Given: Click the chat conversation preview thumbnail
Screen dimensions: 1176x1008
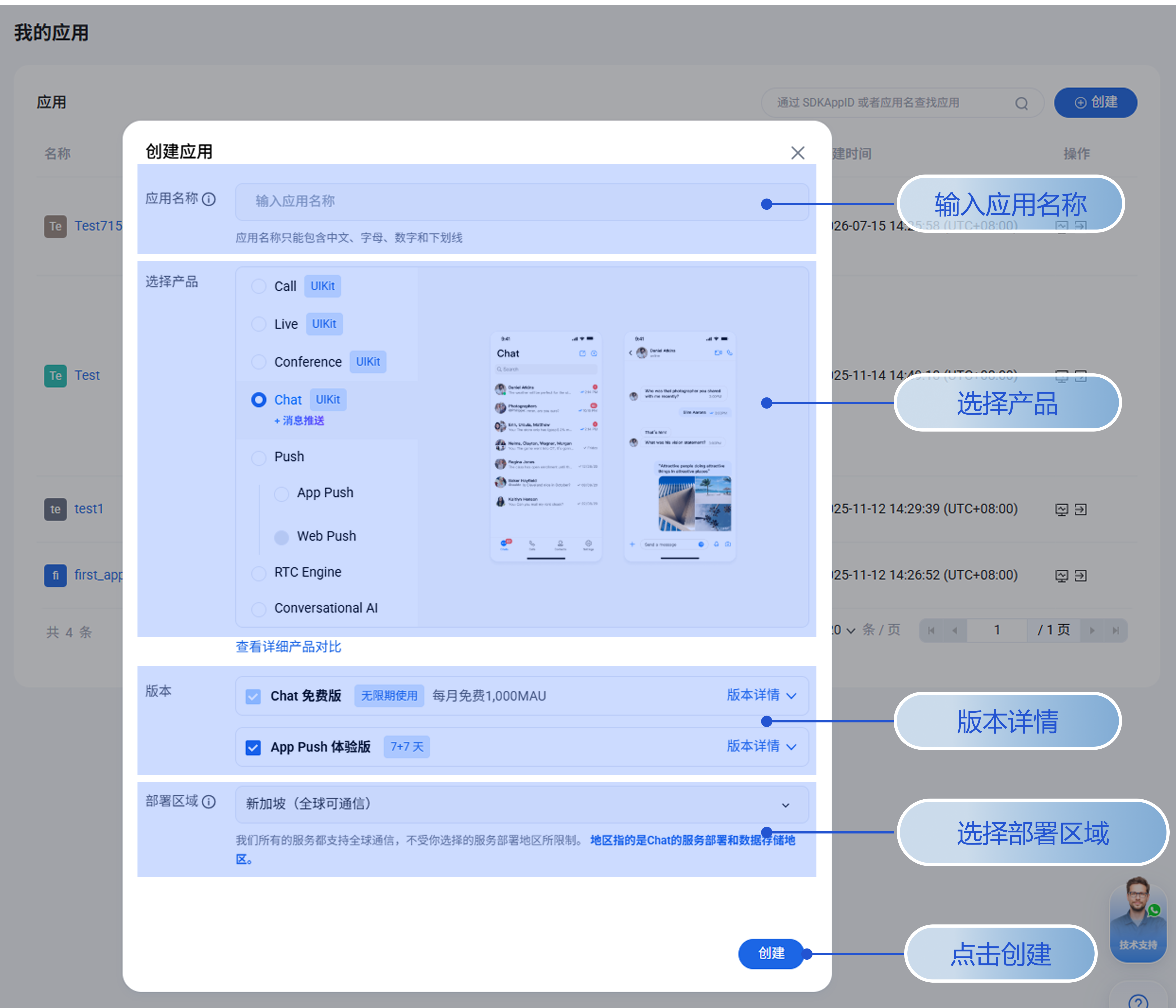Looking at the screenshot, I should pyautogui.click(x=679, y=447).
